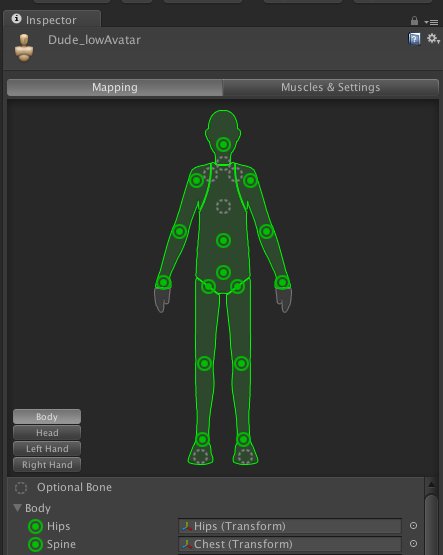Click the elbow bone circle on screen right
This screenshot has width=443, height=555.
[266, 231]
